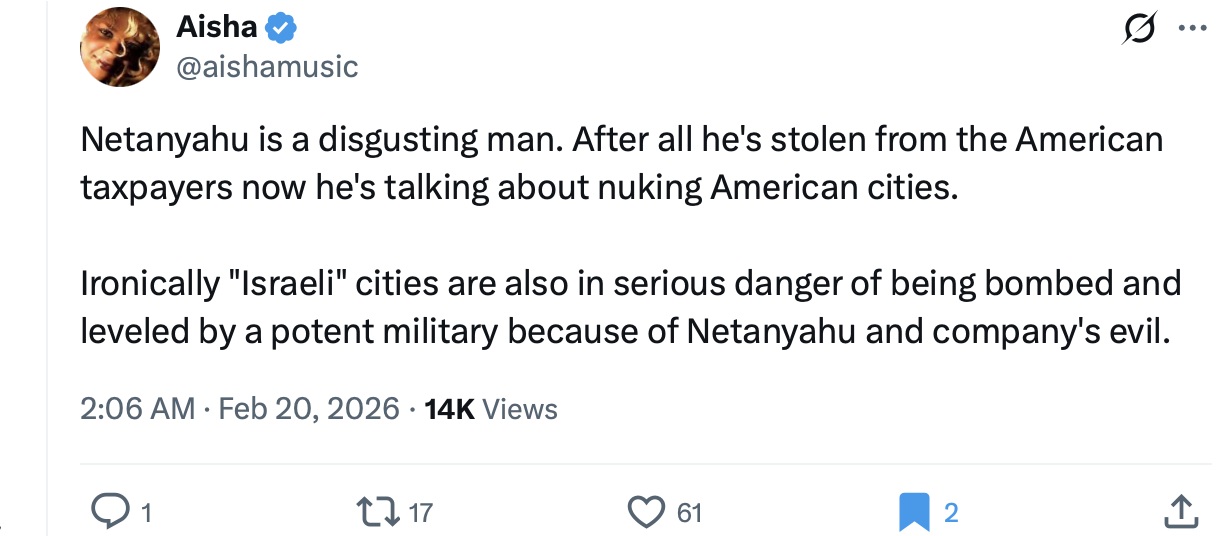
Task: Click the 2:06 AM time text
Action: (138, 408)
